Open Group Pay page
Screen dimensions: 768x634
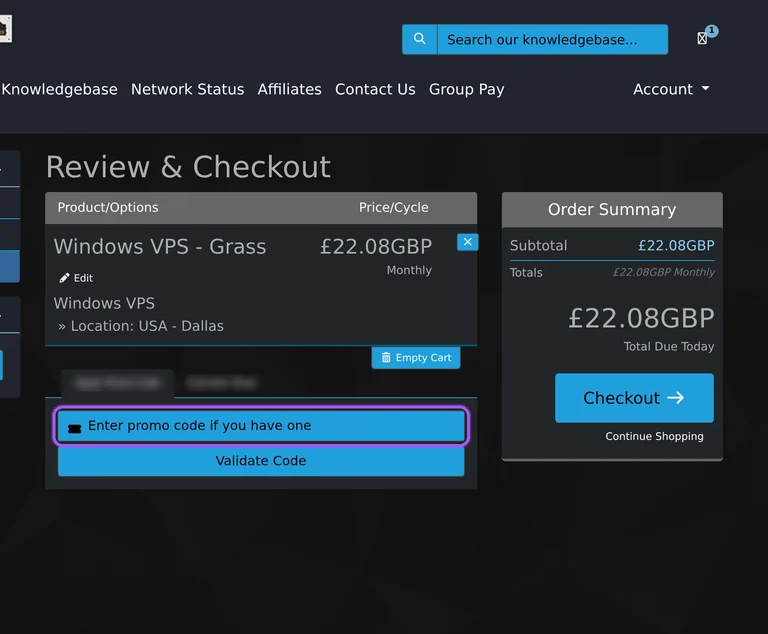pyautogui.click(x=467, y=89)
